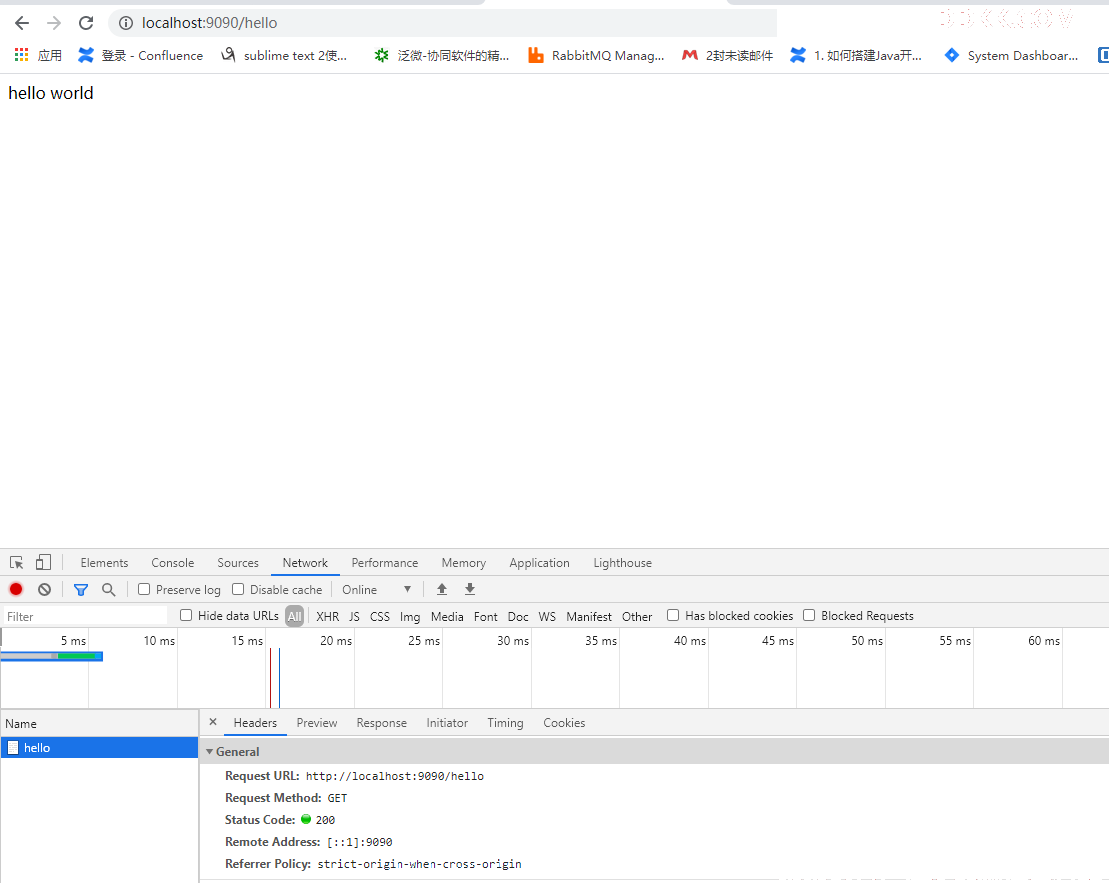Go back with the browser back arrow
The image size is (1109, 883).
click(x=22, y=23)
